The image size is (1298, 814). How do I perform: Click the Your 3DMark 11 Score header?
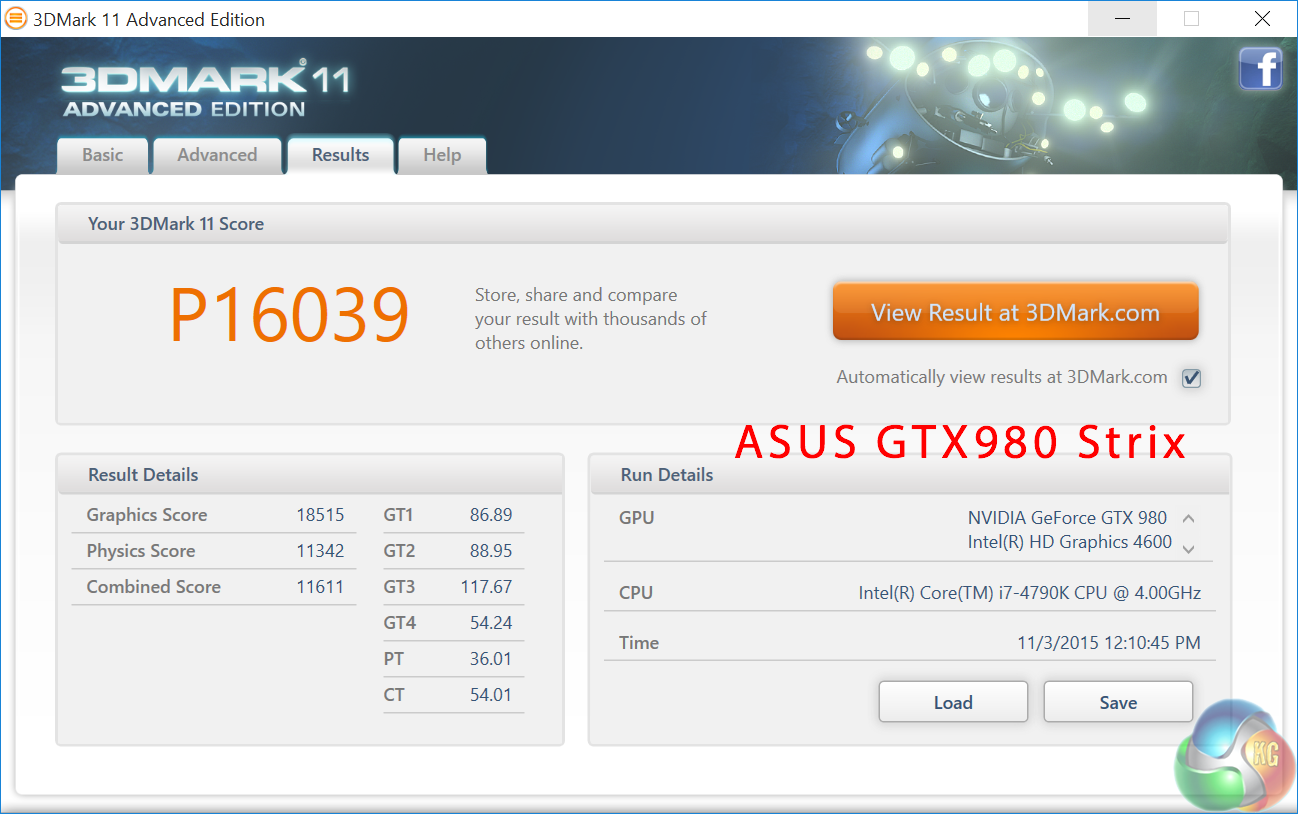pyautogui.click(x=643, y=224)
